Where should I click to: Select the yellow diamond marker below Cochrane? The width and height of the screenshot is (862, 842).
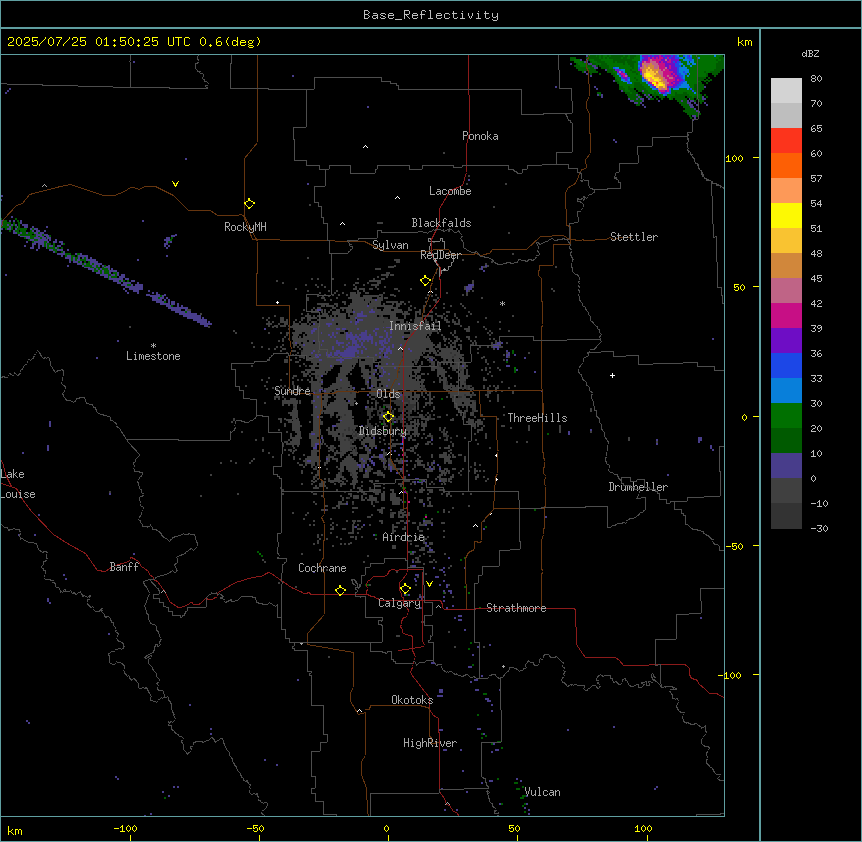coord(340,590)
